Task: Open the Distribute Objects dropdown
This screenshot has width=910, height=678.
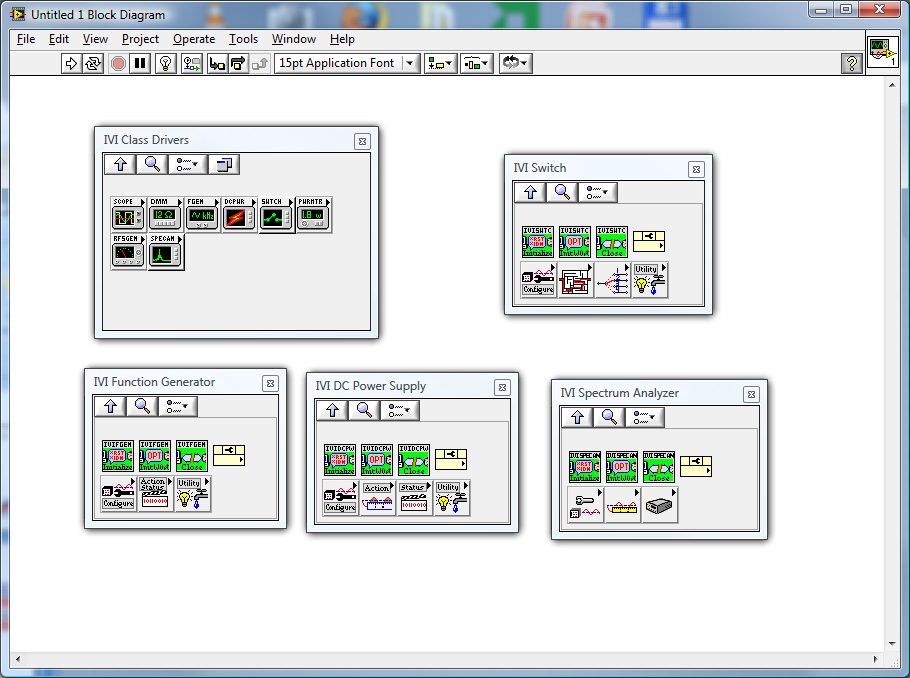Action: (x=476, y=63)
